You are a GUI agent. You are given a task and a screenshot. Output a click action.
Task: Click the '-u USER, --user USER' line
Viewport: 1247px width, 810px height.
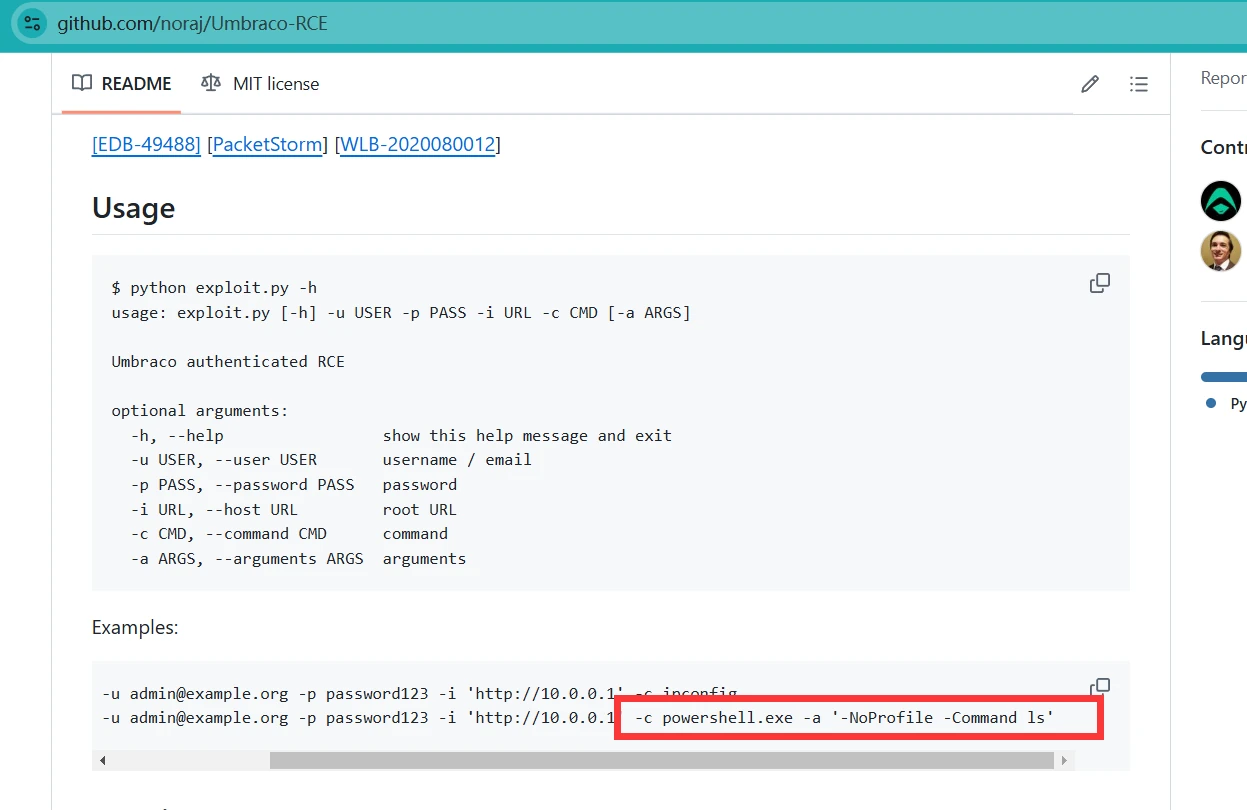[331, 460]
